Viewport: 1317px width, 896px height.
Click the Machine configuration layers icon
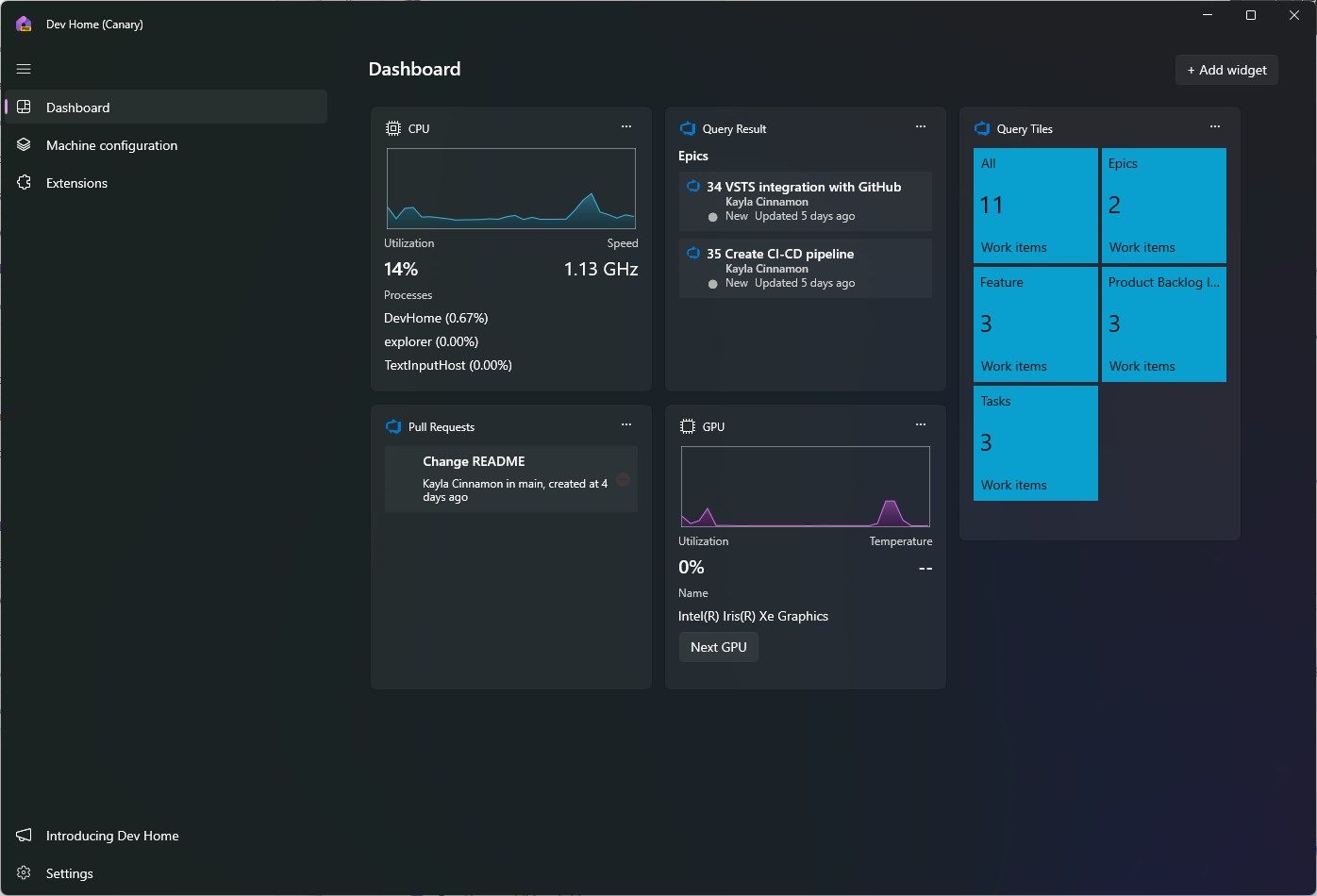tap(25, 145)
